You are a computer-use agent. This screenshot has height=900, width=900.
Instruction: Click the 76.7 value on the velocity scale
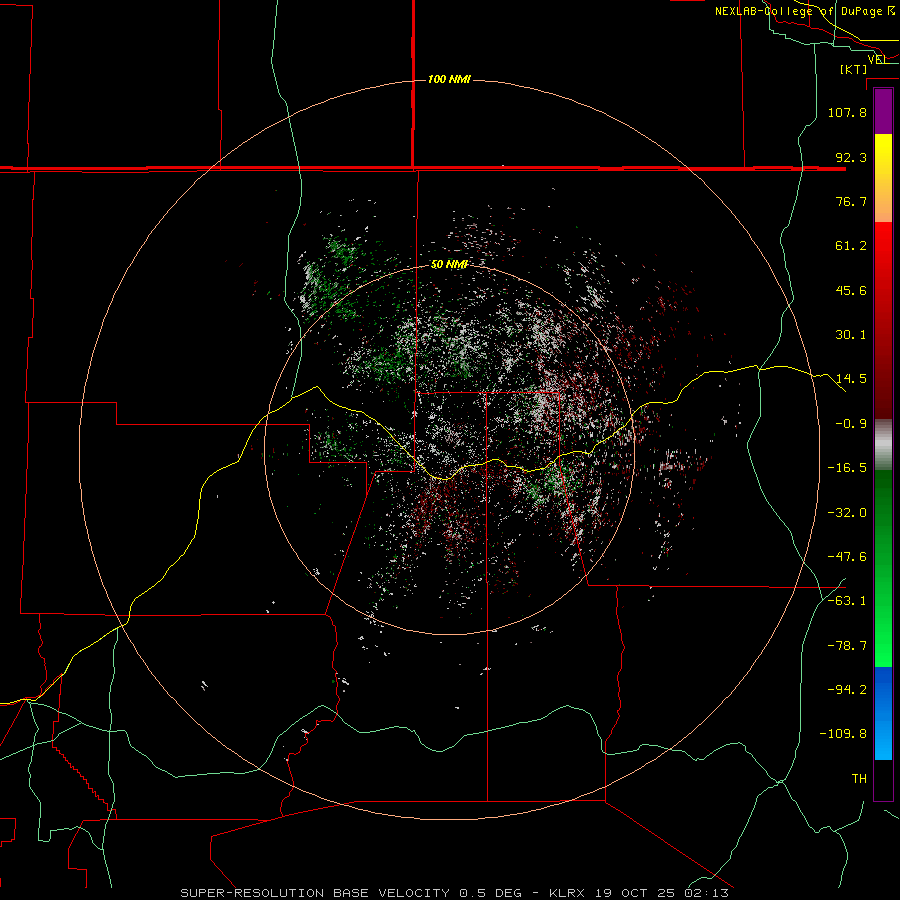pyautogui.click(x=851, y=201)
